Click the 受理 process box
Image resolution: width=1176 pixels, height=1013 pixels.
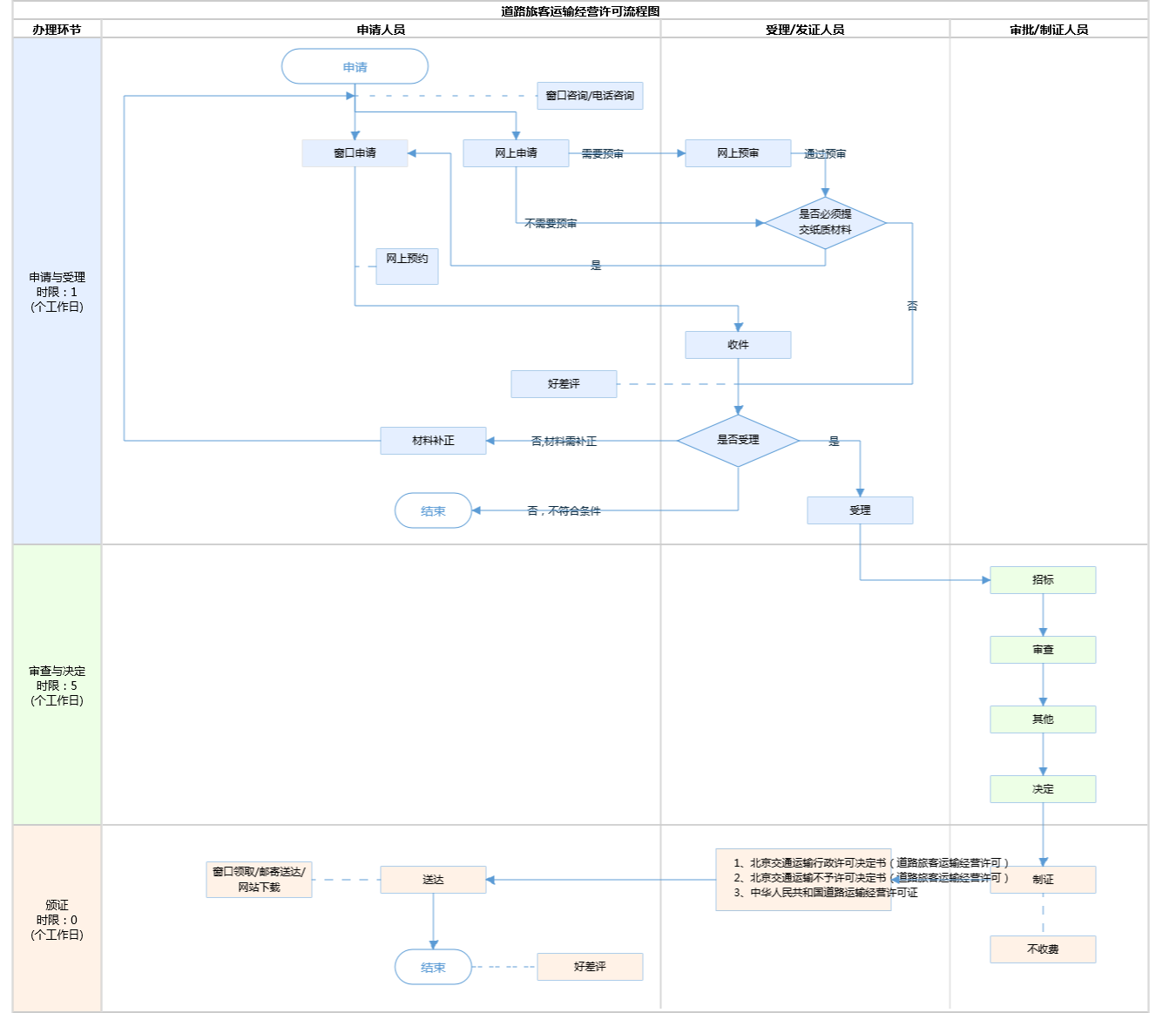[860, 510]
